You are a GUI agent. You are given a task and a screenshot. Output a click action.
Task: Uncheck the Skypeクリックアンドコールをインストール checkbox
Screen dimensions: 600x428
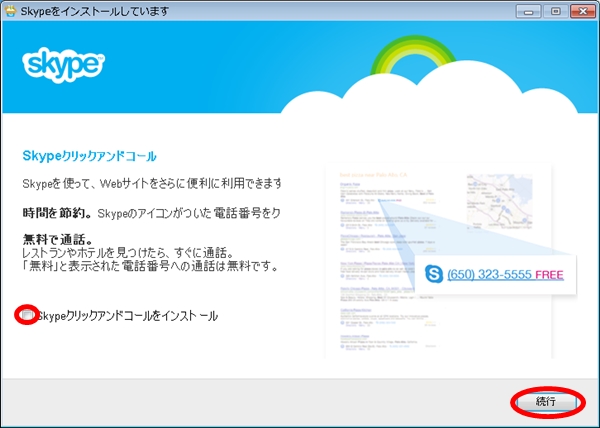click(x=27, y=315)
